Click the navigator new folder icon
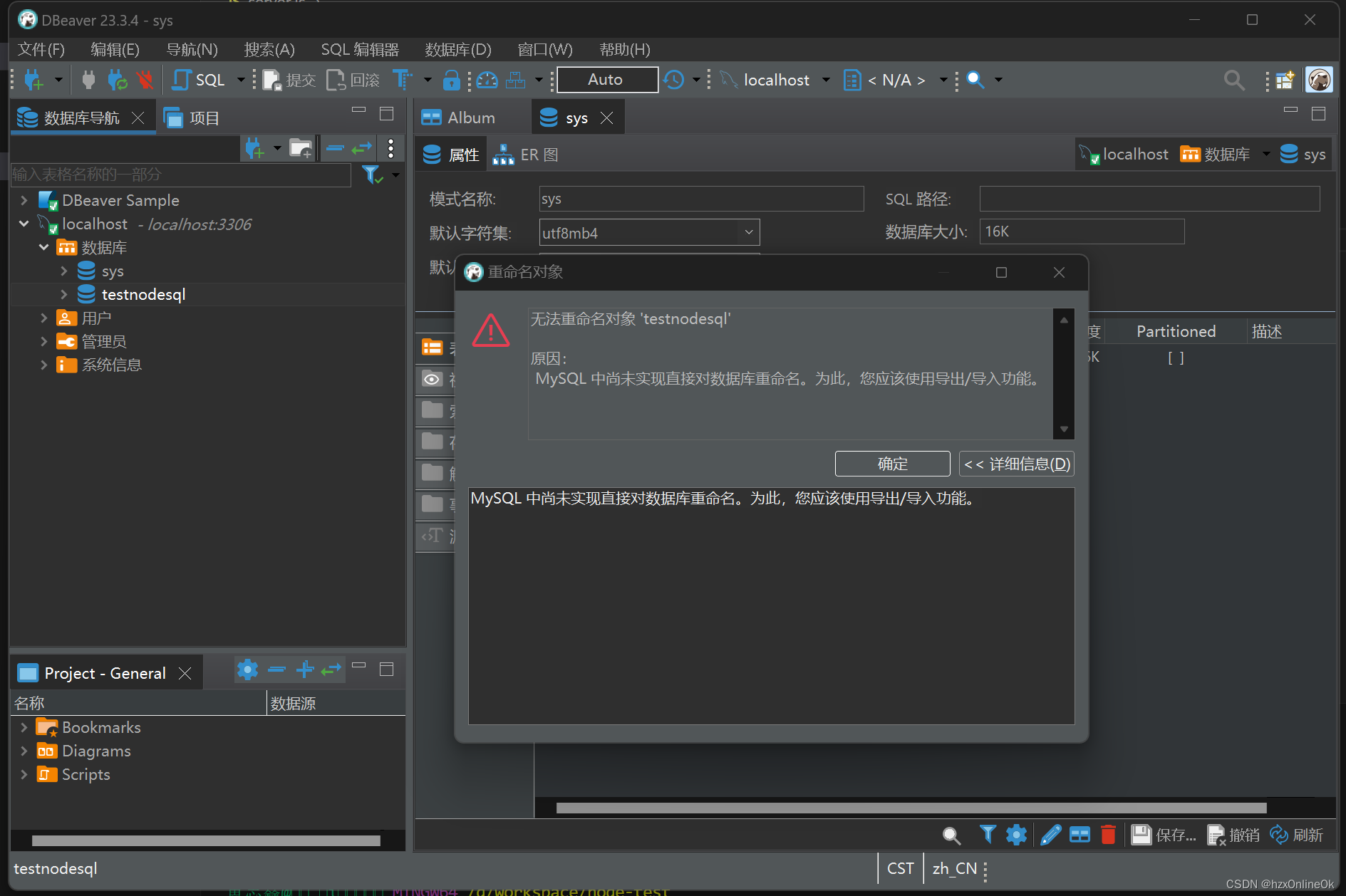 301,148
